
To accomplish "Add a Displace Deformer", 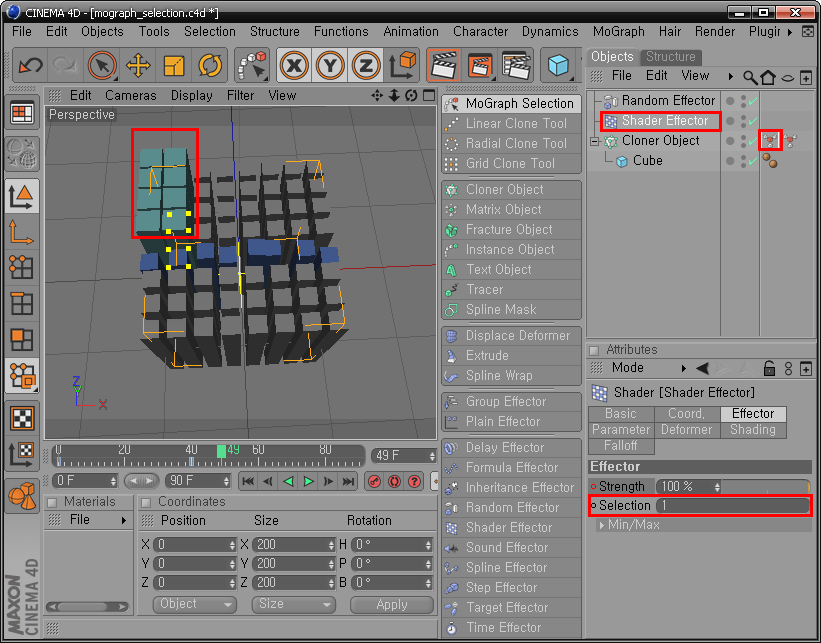I will tap(512, 336).
